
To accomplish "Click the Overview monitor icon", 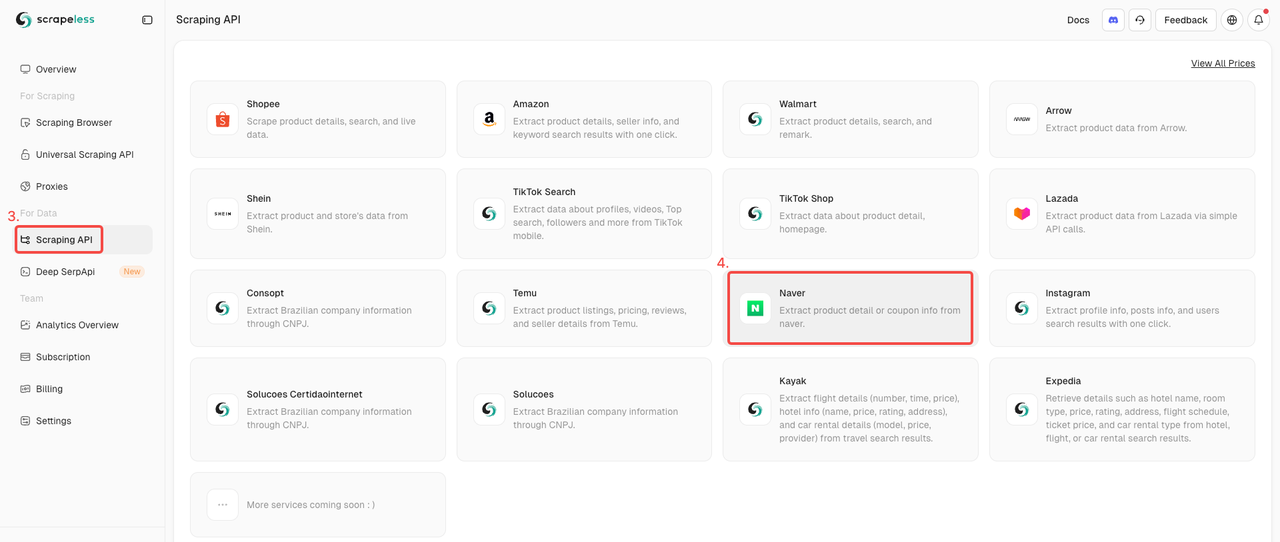I will point(26,69).
